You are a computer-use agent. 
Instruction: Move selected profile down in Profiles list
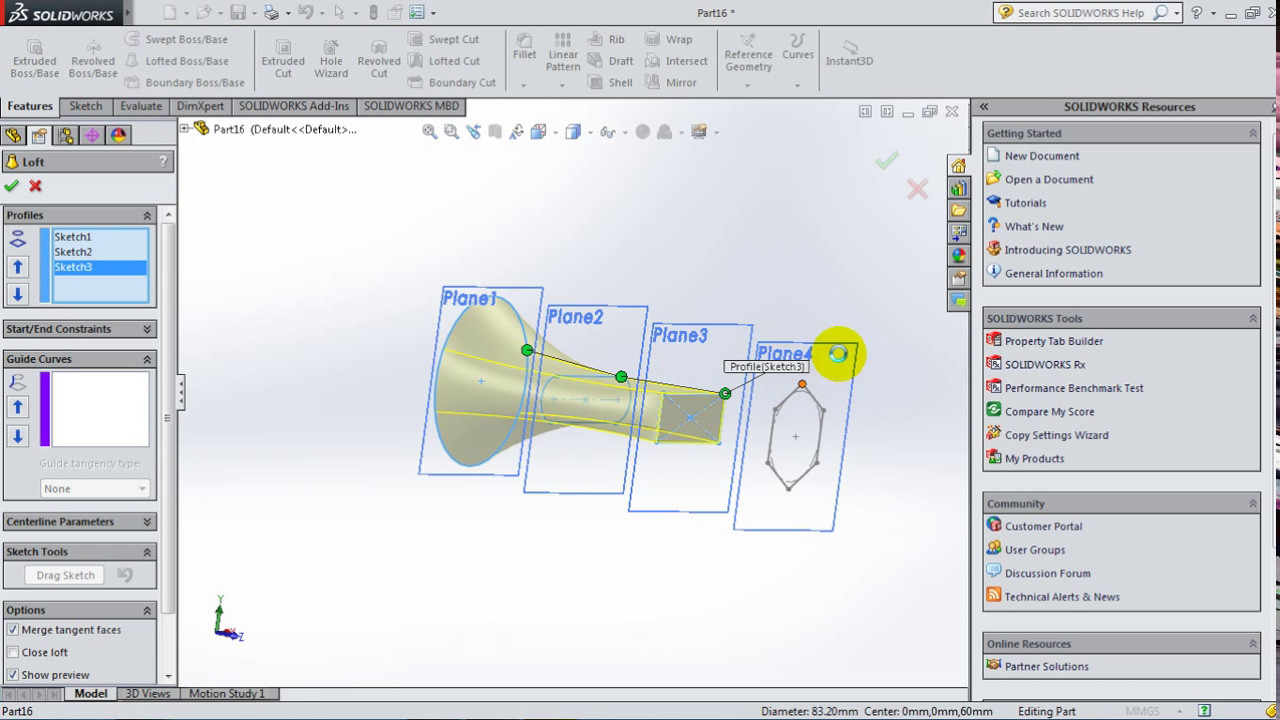click(x=17, y=293)
